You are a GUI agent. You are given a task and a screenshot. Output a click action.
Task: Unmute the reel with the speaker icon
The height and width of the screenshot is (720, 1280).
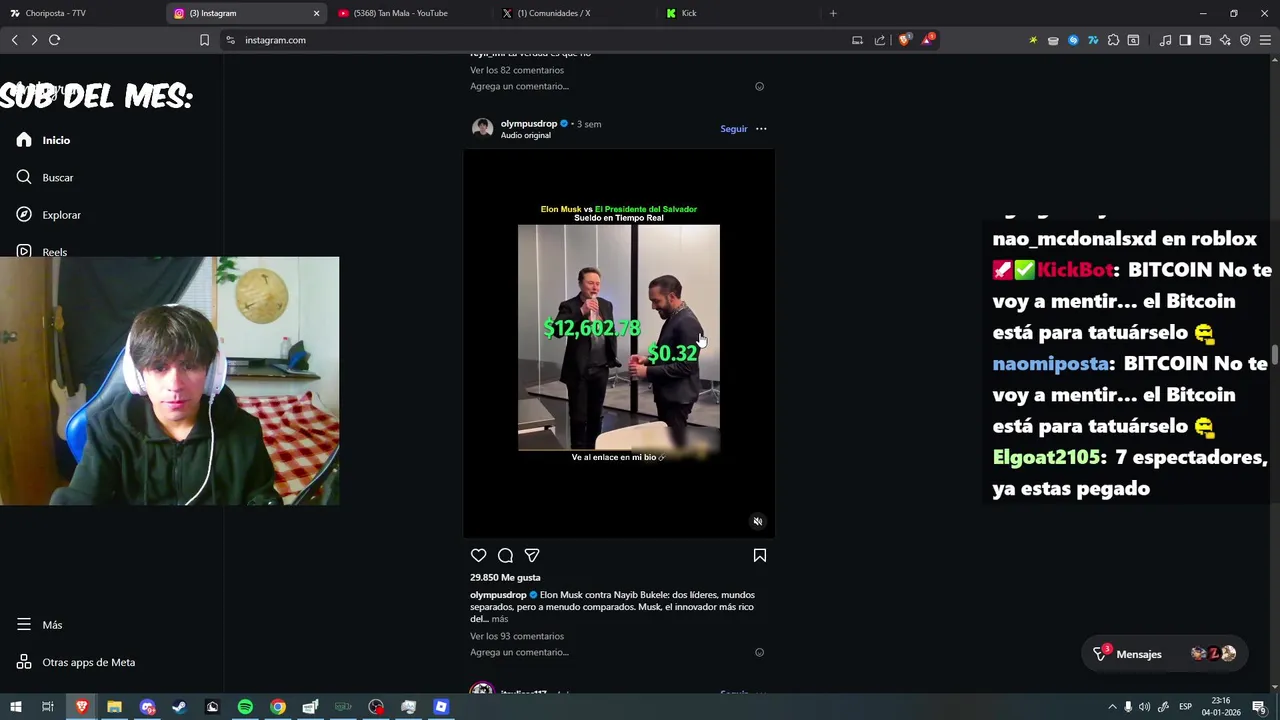(757, 521)
